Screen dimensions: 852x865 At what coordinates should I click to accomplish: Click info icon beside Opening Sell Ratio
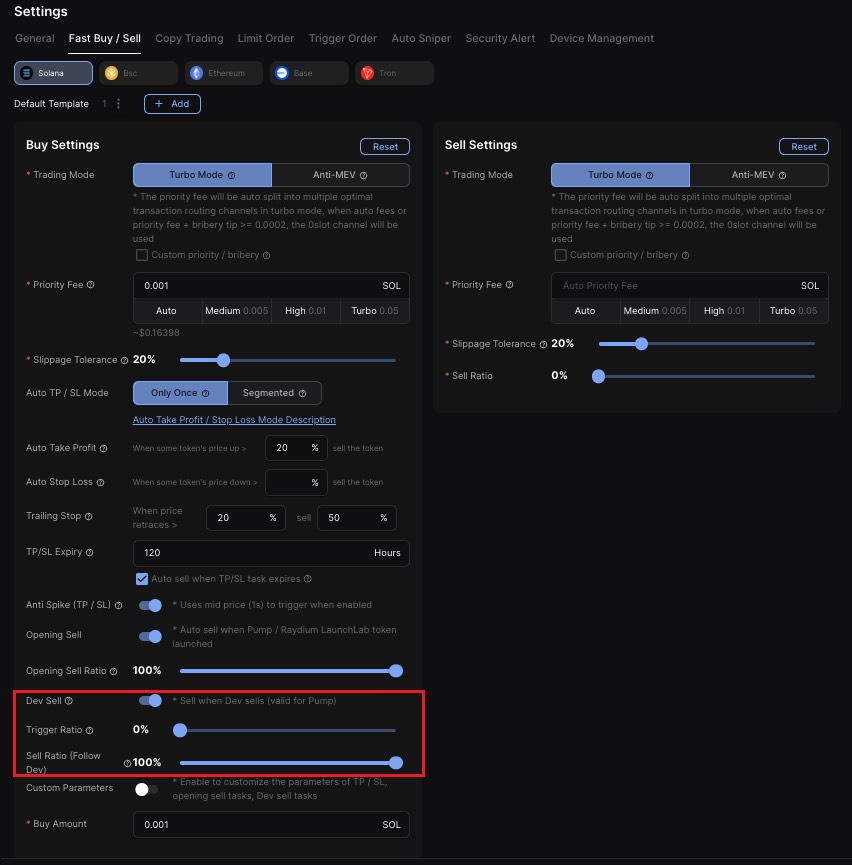tap(113, 671)
